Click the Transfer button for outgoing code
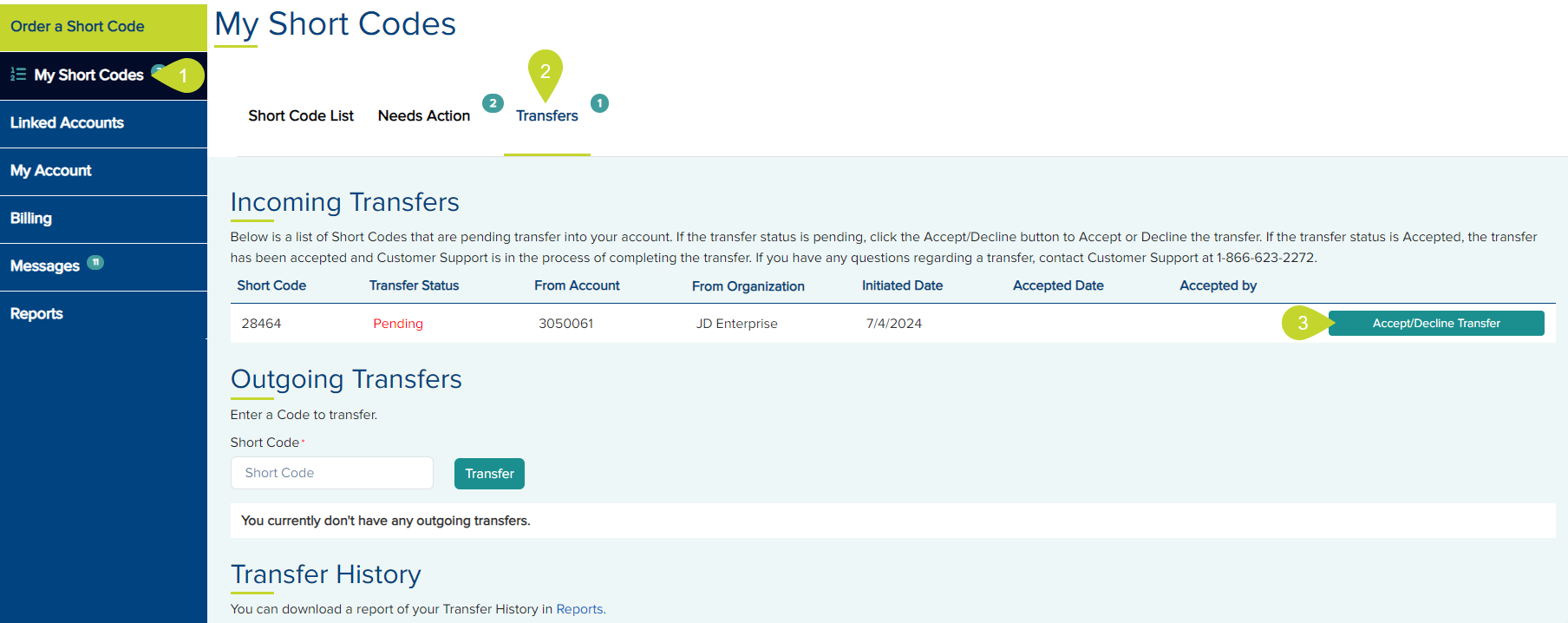 coord(489,474)
